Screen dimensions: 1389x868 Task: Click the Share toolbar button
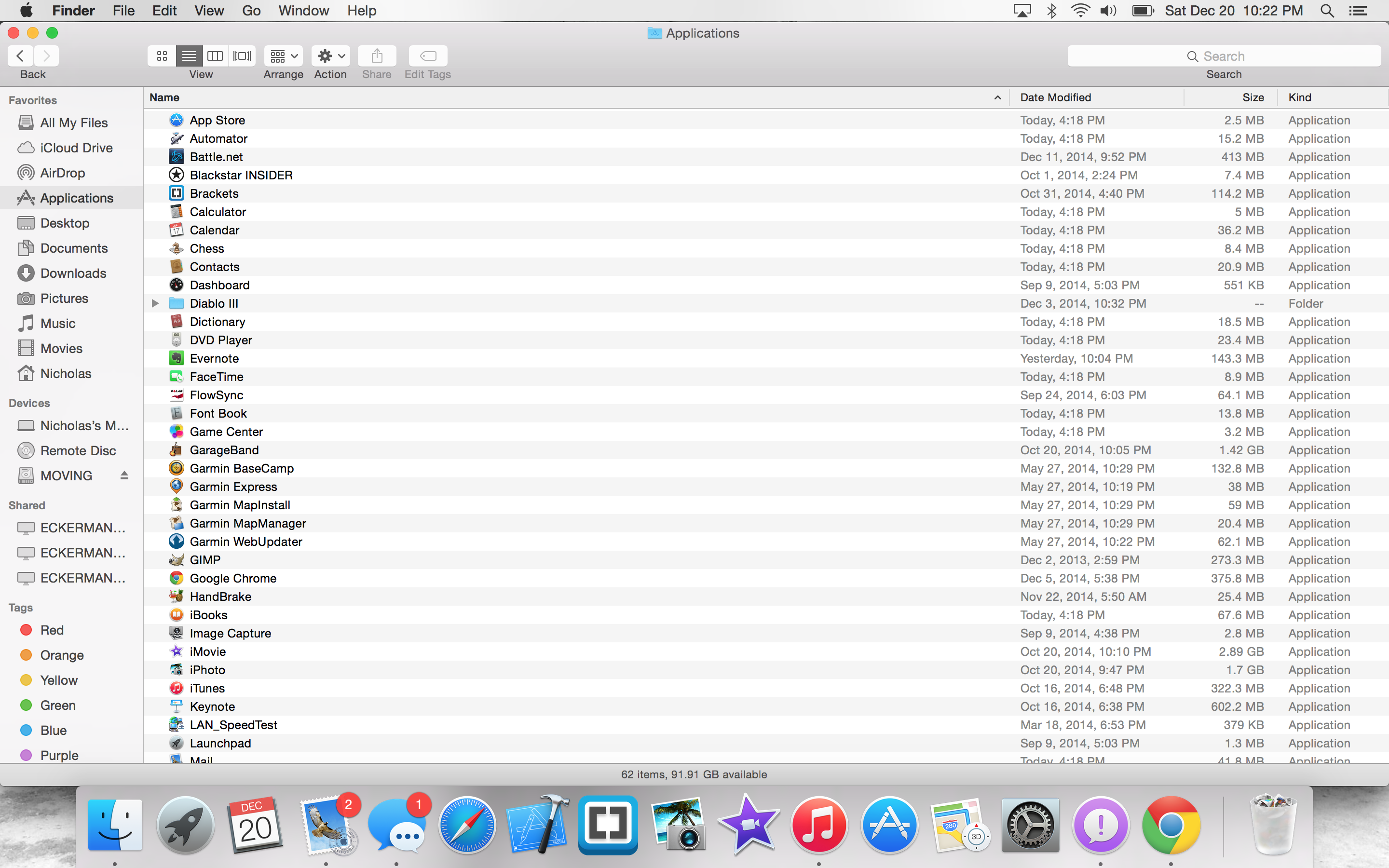pos(377,55)
